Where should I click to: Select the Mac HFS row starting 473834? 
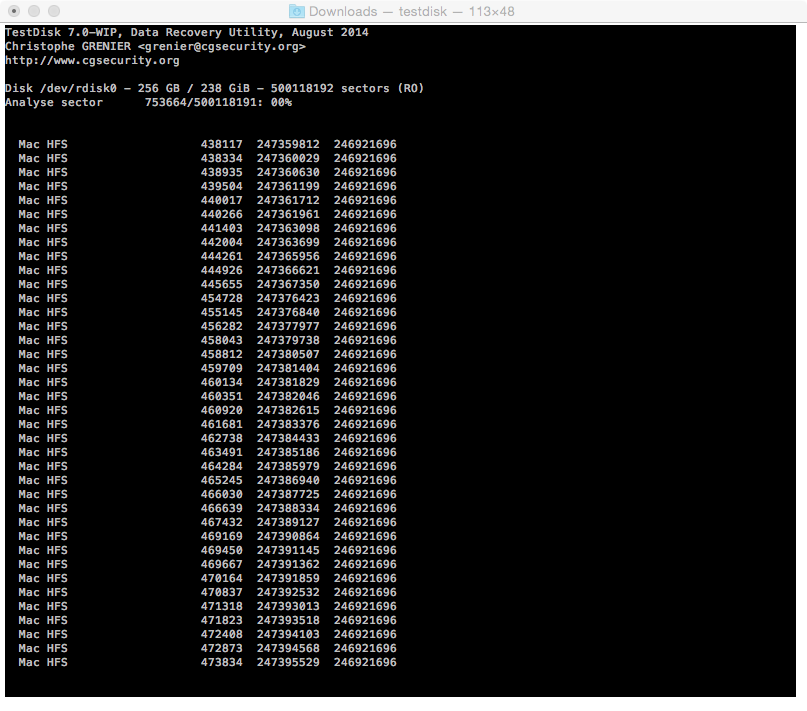click(207, 662)
